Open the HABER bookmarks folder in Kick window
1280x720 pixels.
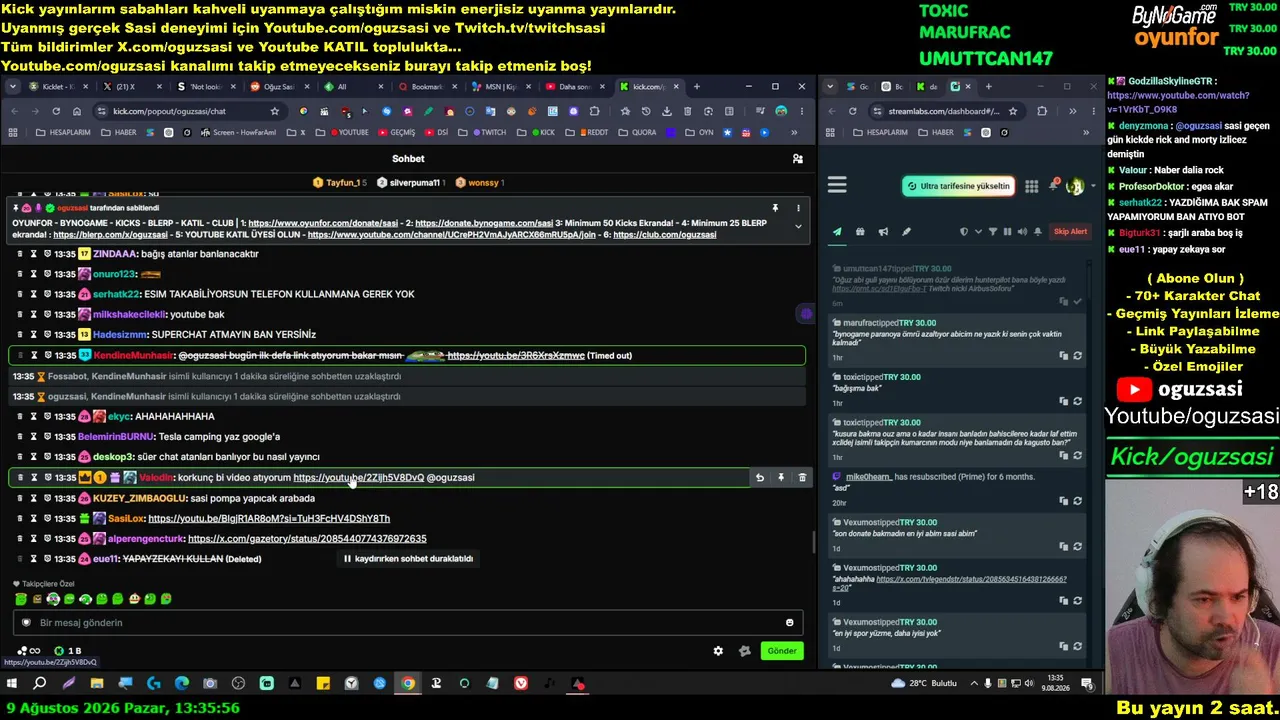119,132
